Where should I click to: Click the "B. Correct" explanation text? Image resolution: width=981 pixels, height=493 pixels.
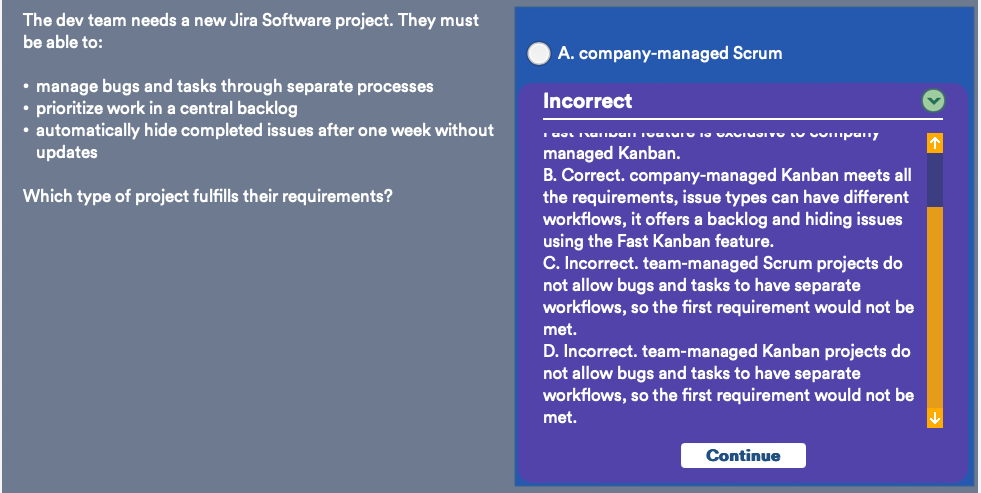pos(727,208)
